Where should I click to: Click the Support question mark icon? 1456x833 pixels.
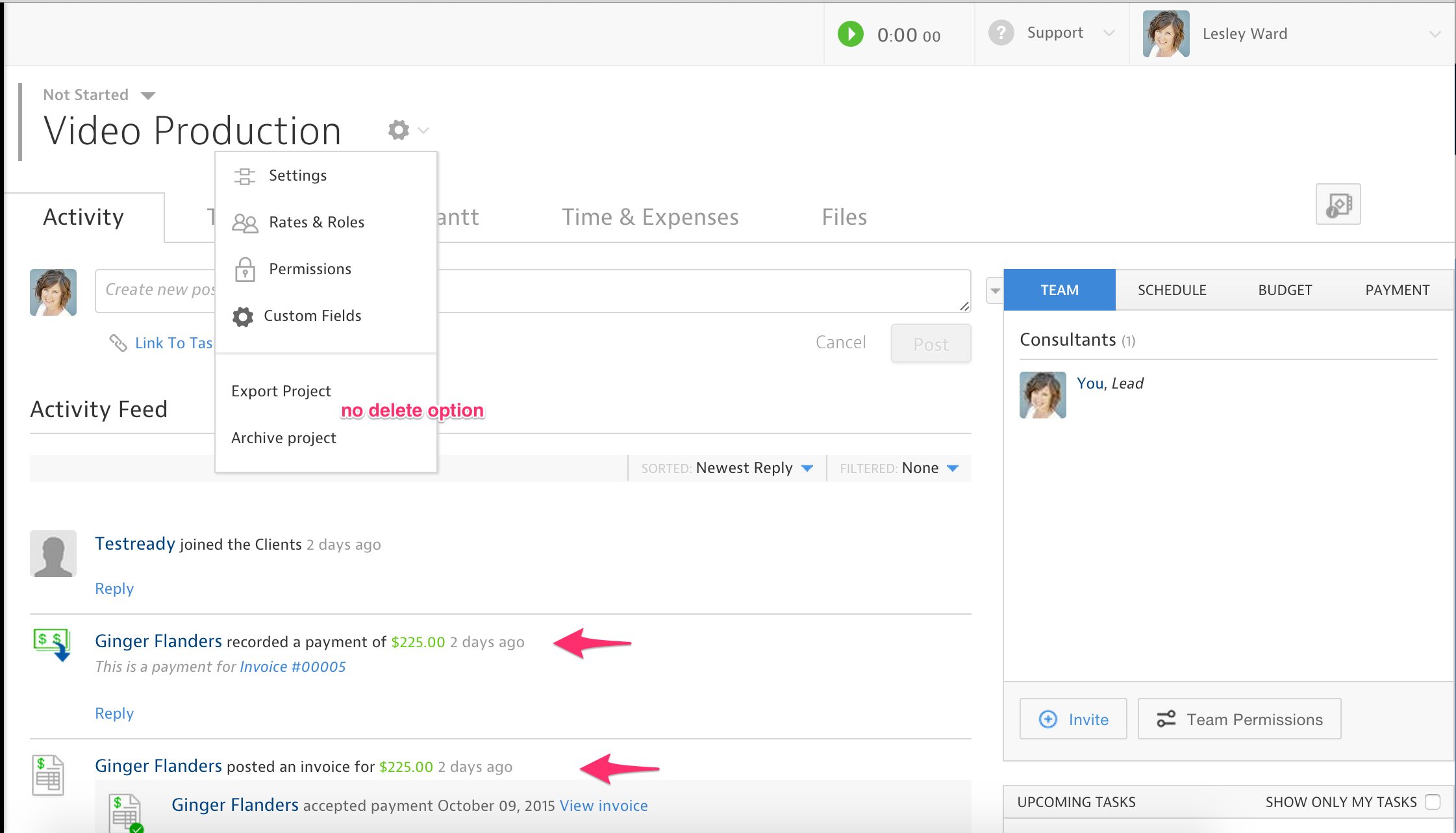pyautogui.click(x=1001, y=32)
